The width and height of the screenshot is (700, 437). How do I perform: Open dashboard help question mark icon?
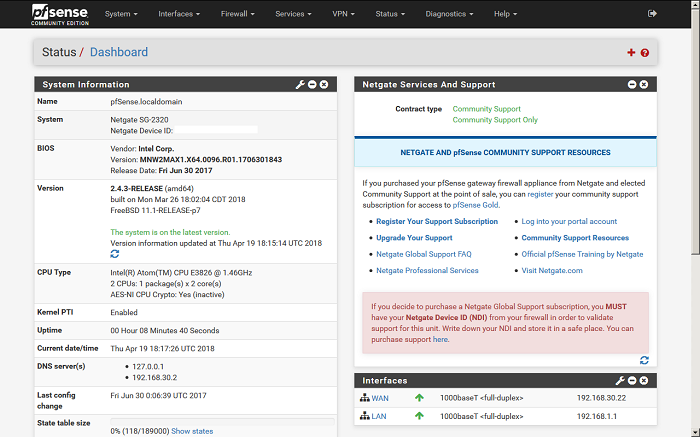coord(645,53)
